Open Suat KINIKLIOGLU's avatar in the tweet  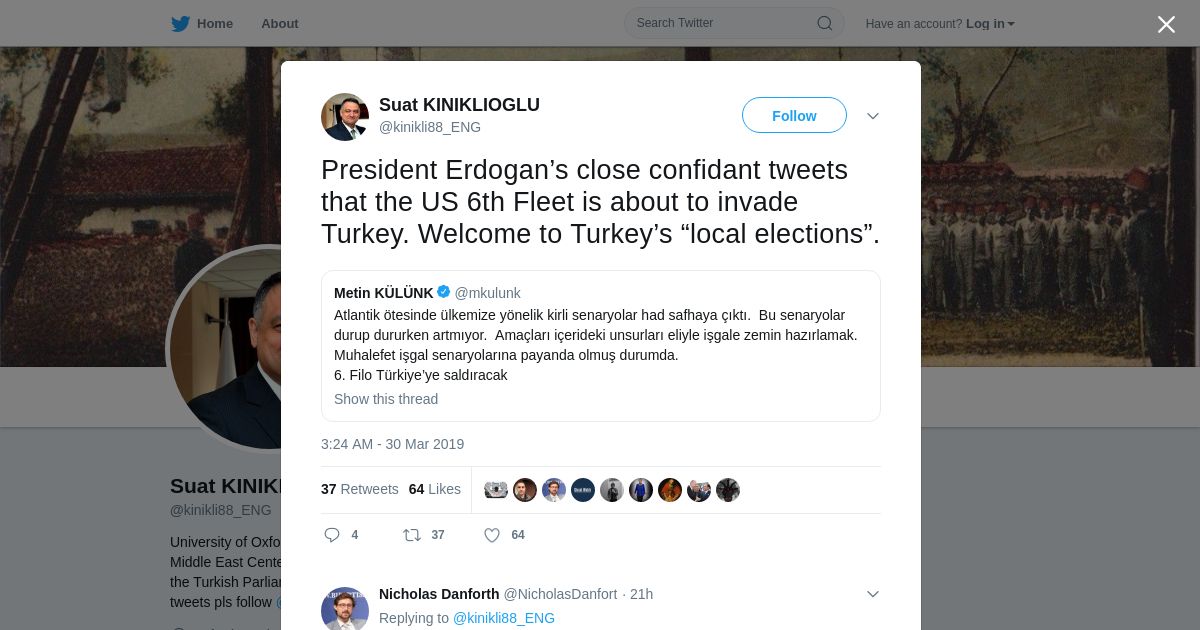(345, 117)
